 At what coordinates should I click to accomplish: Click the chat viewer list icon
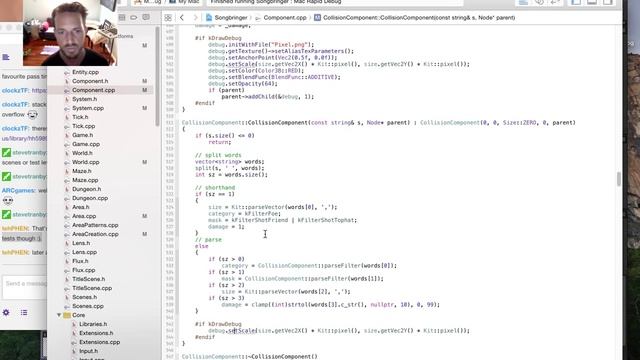(24, 313)
